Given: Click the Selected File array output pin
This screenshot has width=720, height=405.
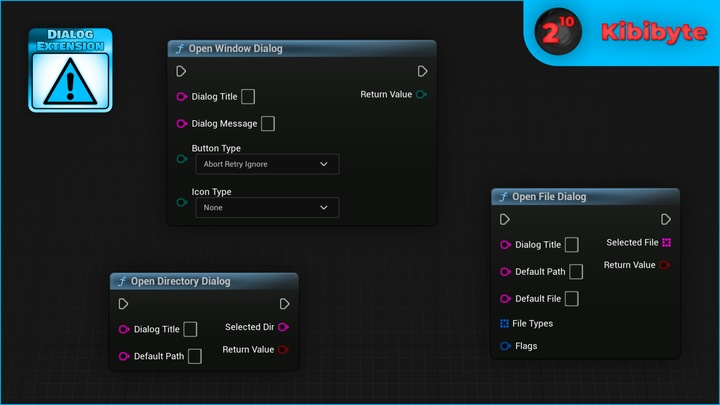Looking at the screenshot, I should point(667,242).
